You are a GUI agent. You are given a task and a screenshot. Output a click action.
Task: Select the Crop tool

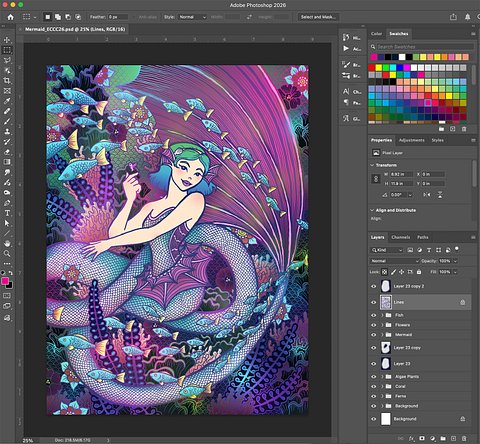point(7,81)
